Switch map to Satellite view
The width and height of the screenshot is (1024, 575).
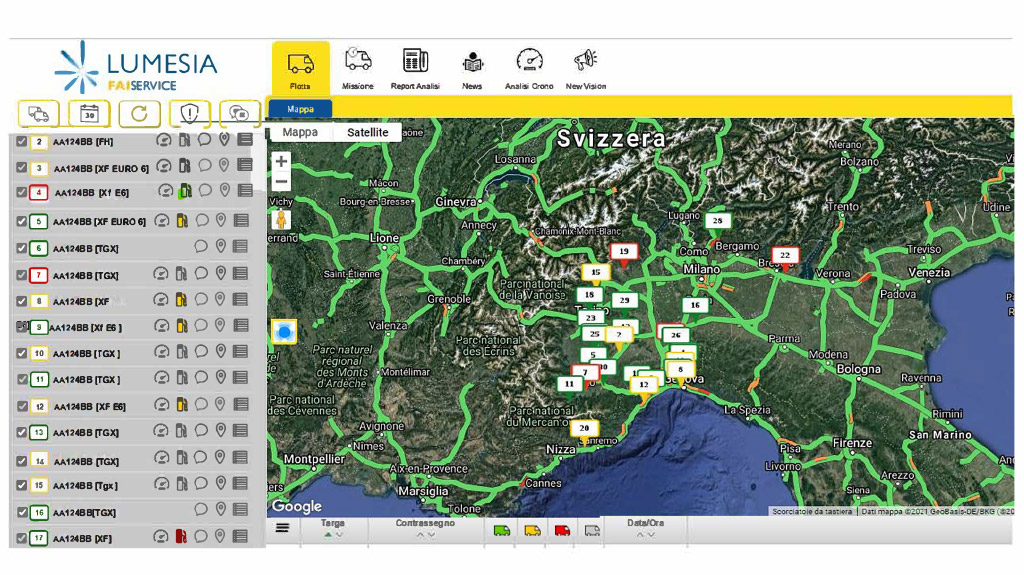point(368,132)
